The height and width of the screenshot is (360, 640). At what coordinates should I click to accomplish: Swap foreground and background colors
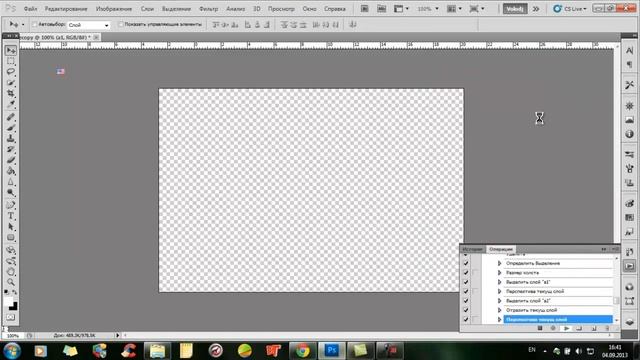click(x=14, y=292)
